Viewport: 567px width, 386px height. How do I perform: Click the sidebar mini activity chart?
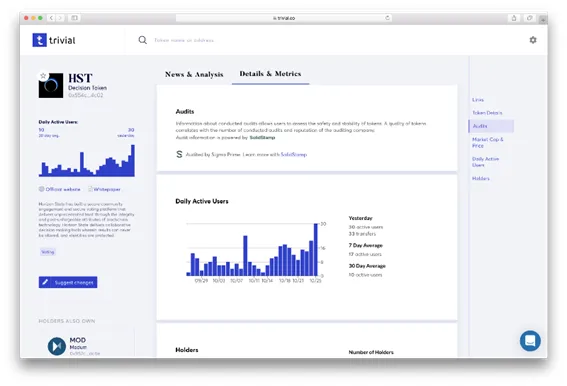[87, 160]
